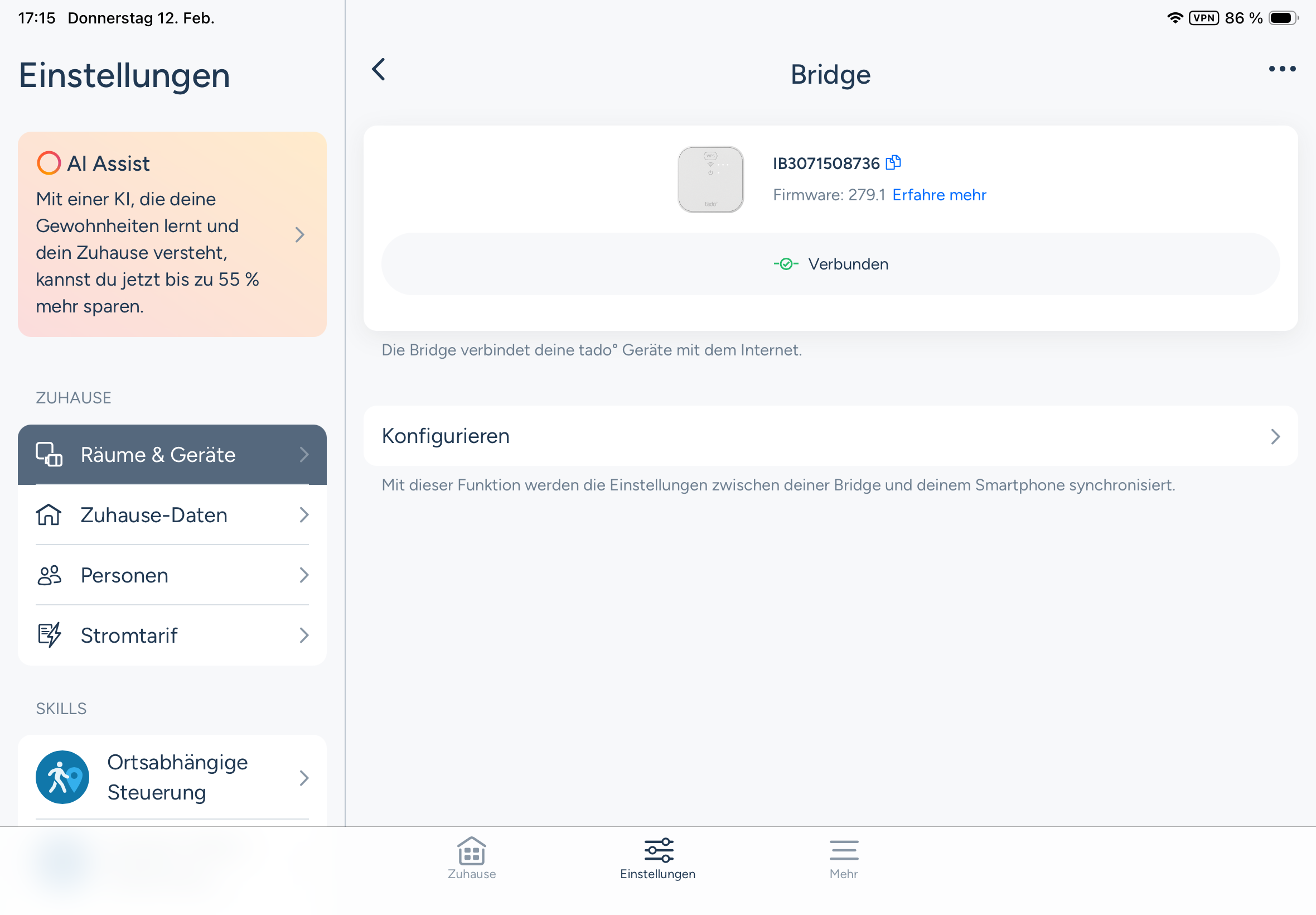Tap the AI Assist circle icon
The image size is (1316, 915).
coord(49,163)
